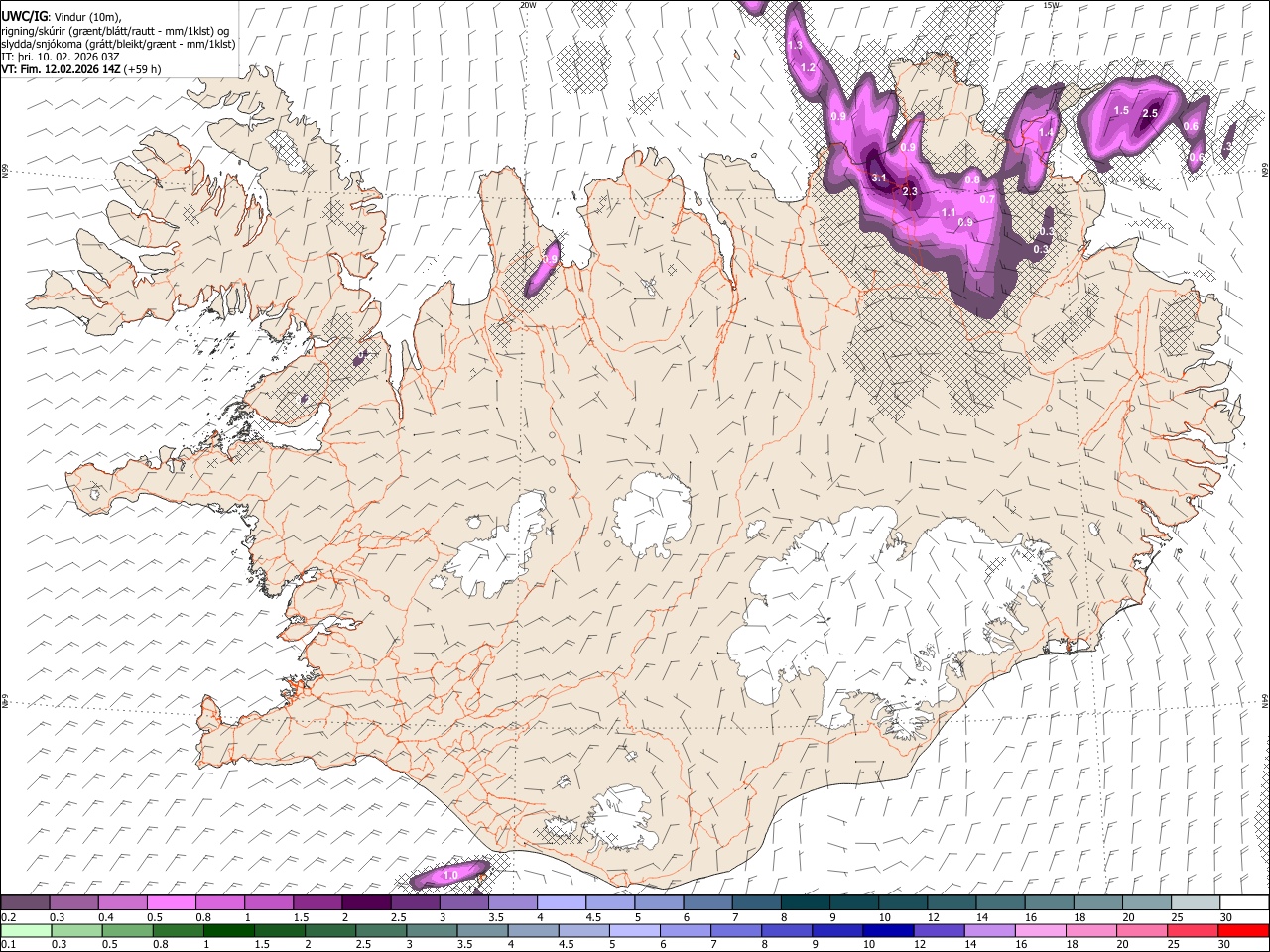Screen dimensions: 1270x952
Task: Select the darkest green swatch above label 1, lower row
Action: tap(228, 930)
